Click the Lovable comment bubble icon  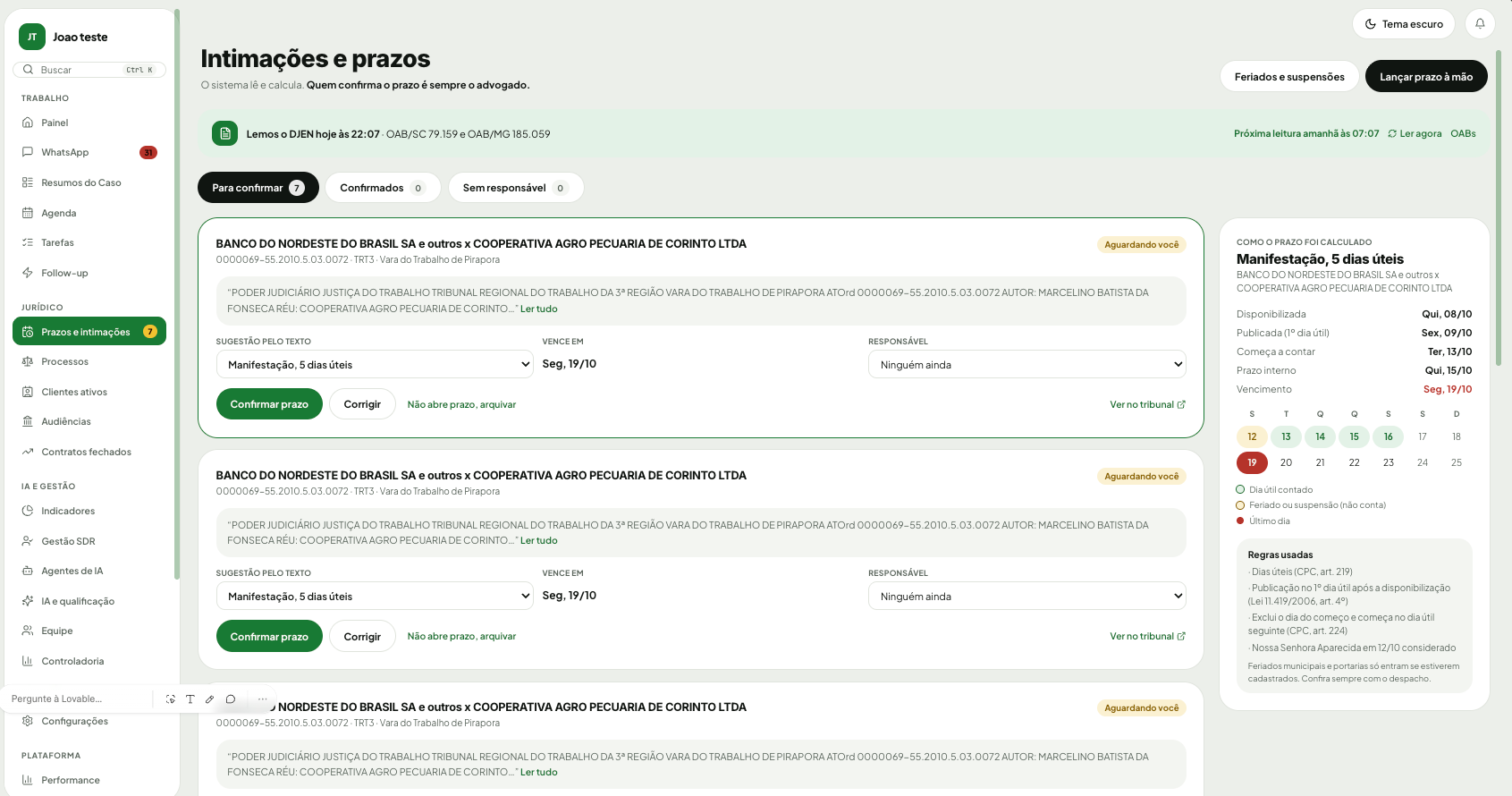click(x=231, y=699)
